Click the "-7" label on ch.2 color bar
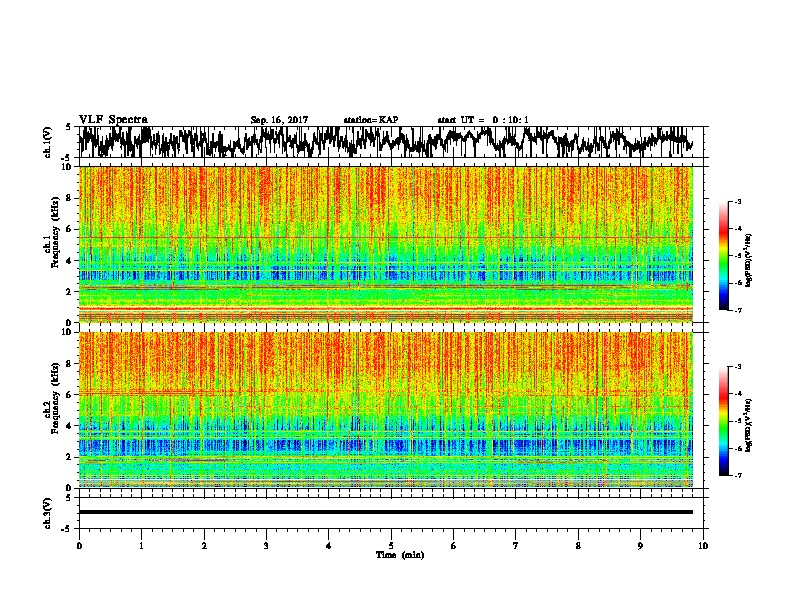Image resolution: width=792 pixels, height=612 pixels. 738,475
